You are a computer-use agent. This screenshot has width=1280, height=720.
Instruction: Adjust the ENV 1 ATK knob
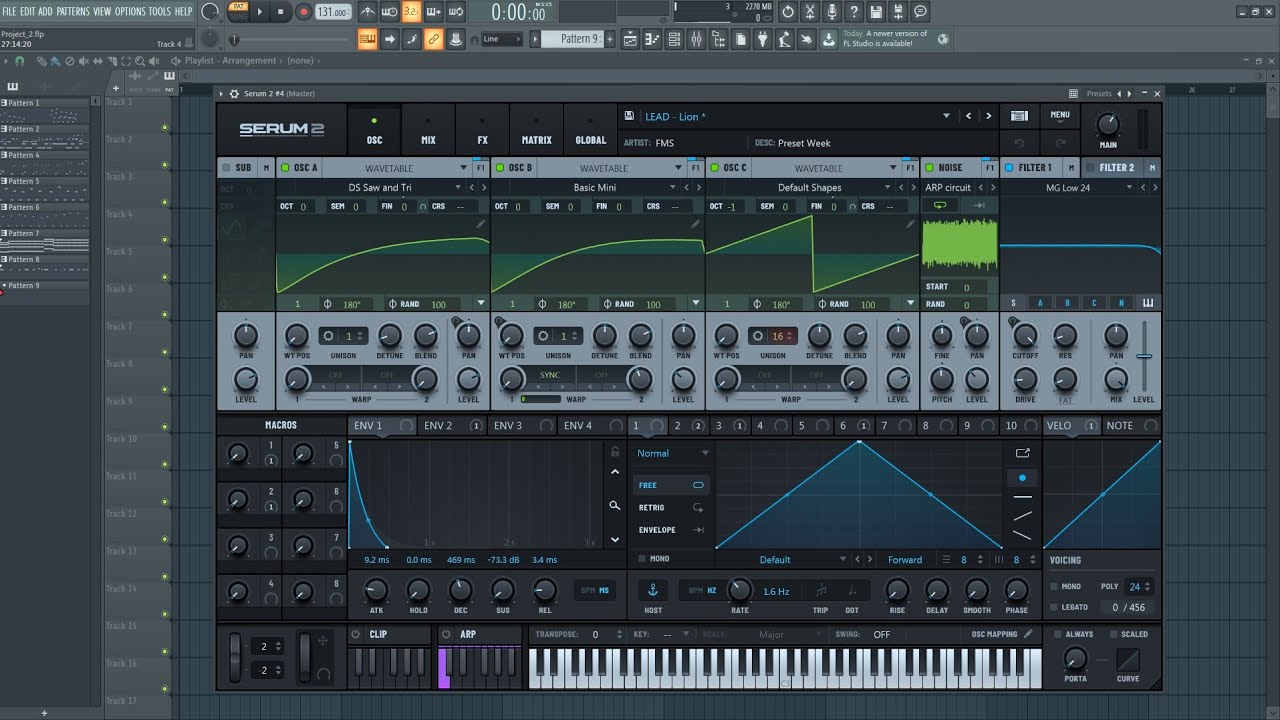[376, 590]
